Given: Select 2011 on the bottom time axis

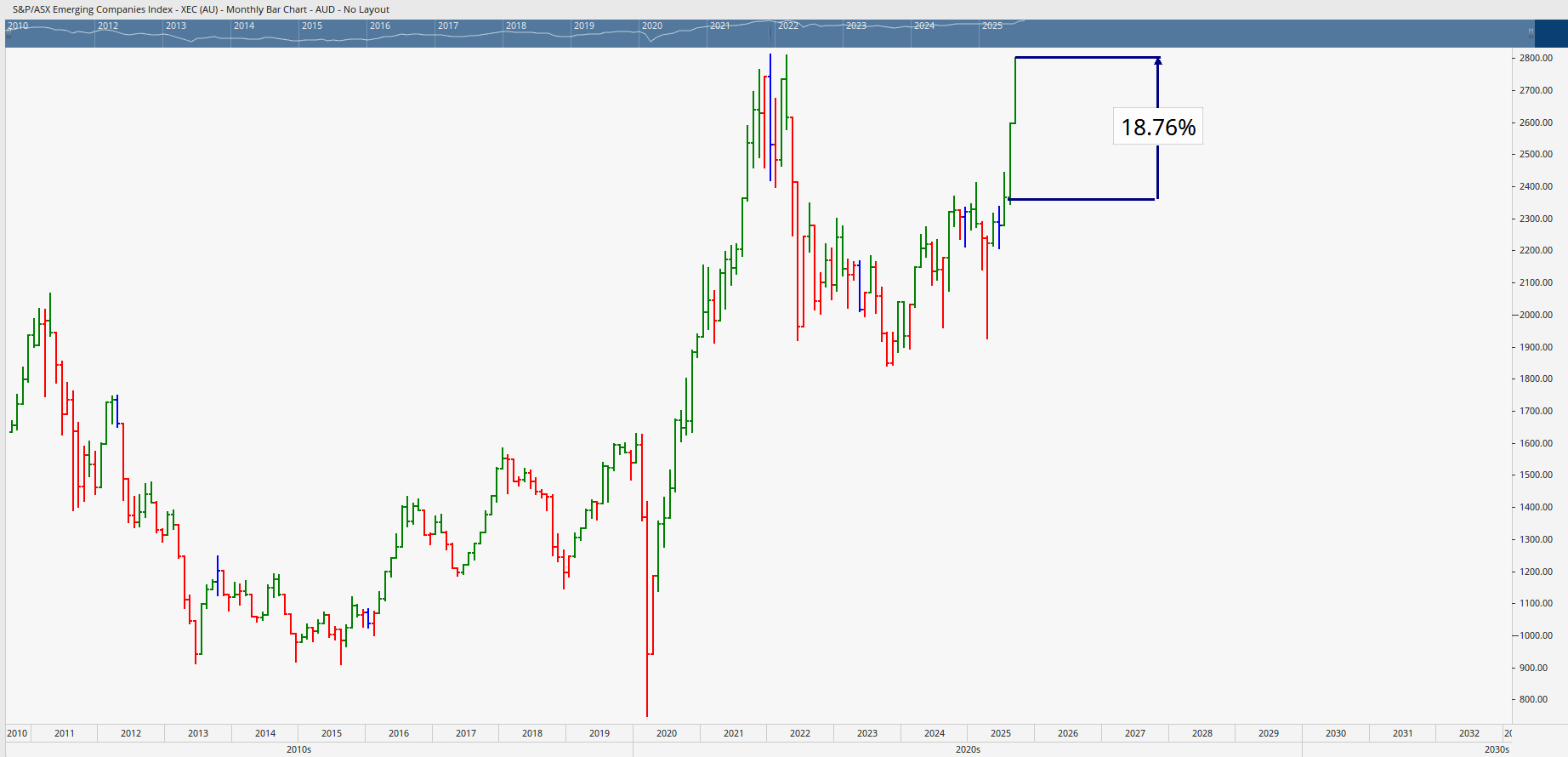Looking at the screenshot, I should [65, 733].
